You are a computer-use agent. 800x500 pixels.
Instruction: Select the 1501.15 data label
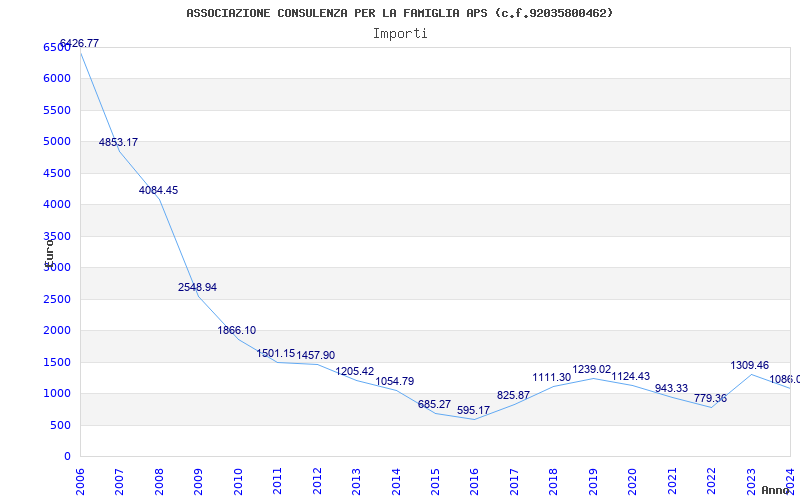pos(276,353)
